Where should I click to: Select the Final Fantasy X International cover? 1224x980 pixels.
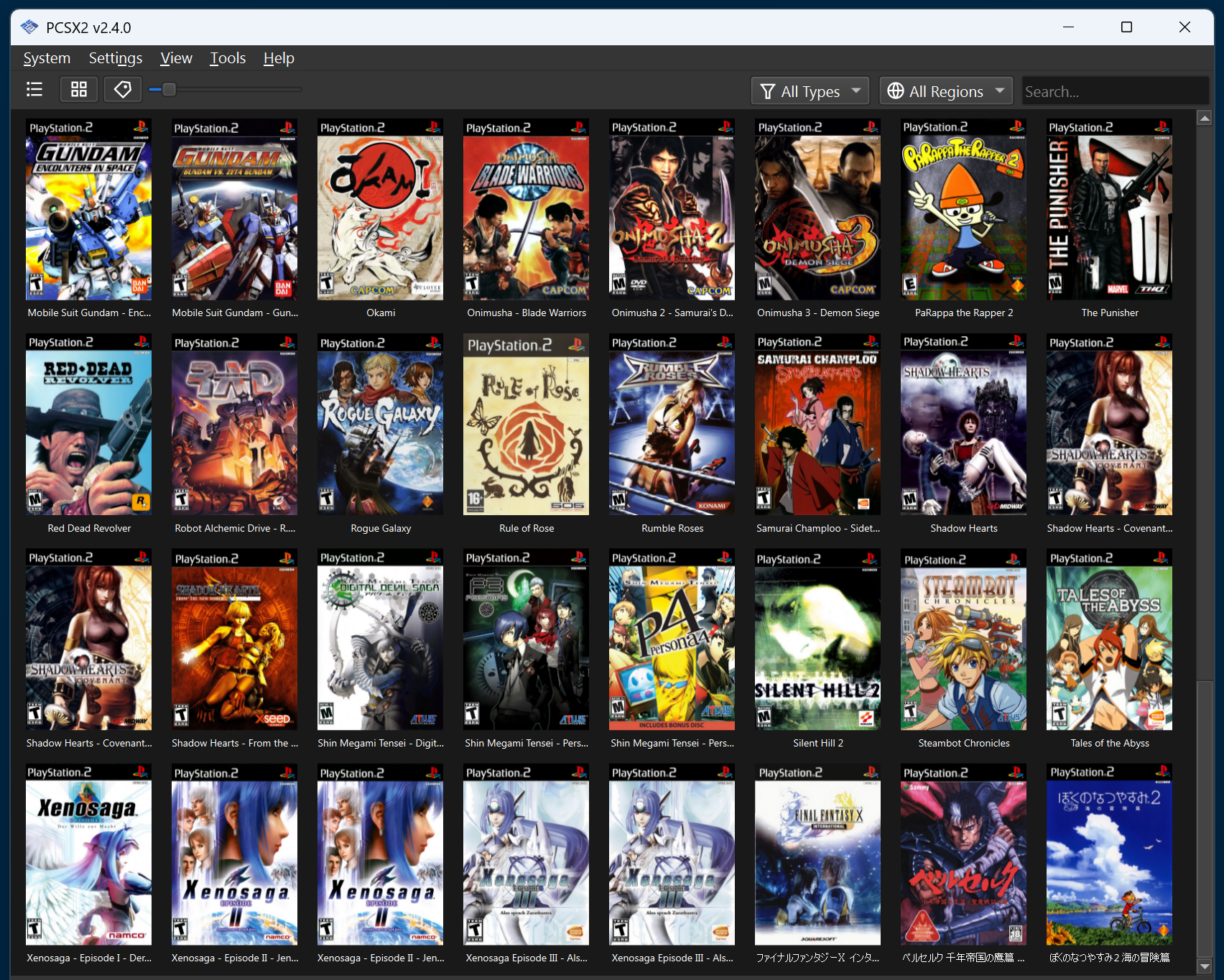(818, 854)
